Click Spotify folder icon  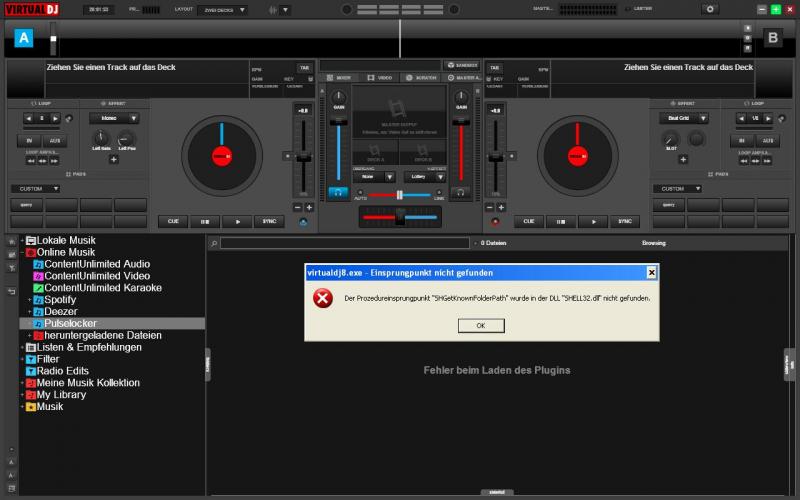coord(38,300)
